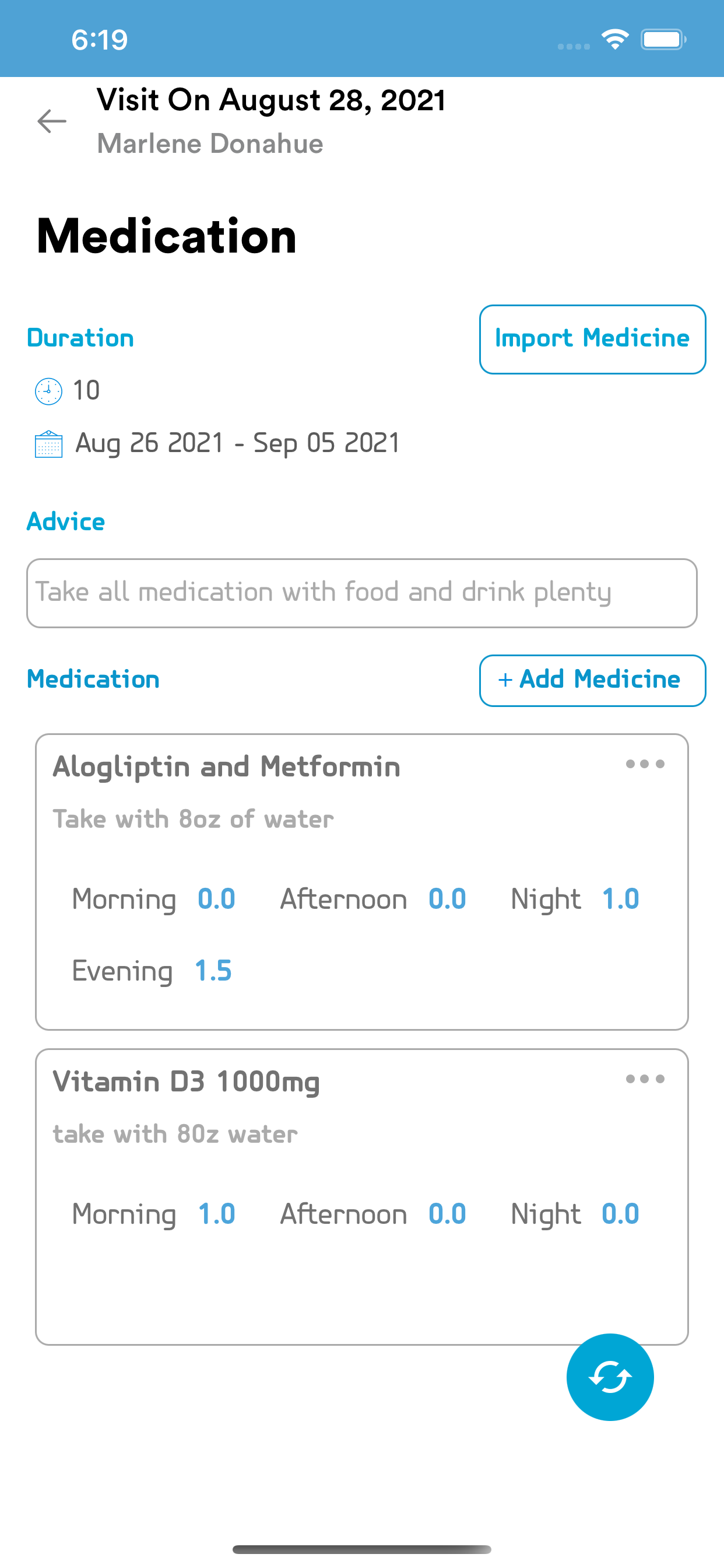Change Vitamin D3 Morning dose 1.0
The height and width of the screenshot is (1568, 724).
216,1214
